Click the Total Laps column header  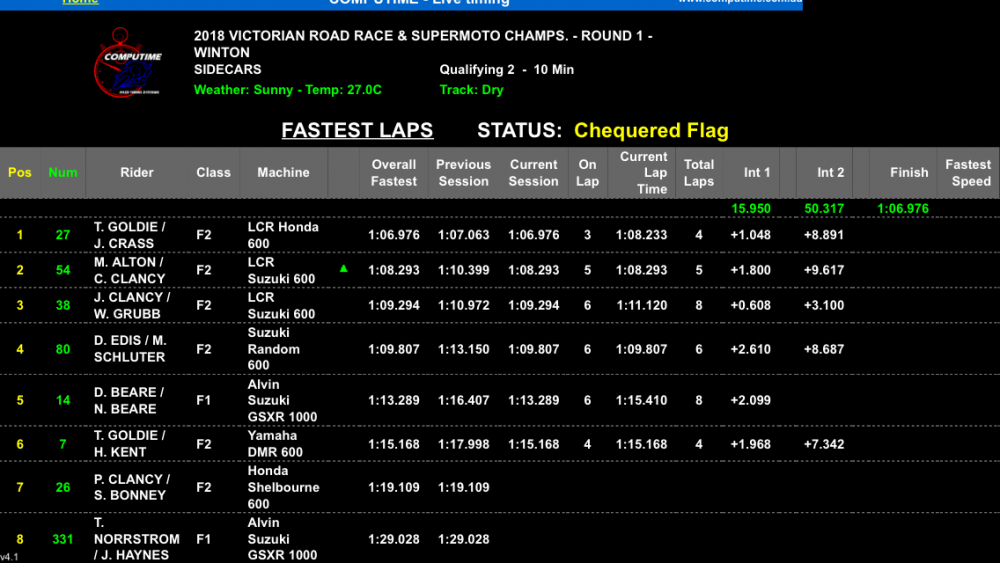pyautogui.click(x=698, y=173)
